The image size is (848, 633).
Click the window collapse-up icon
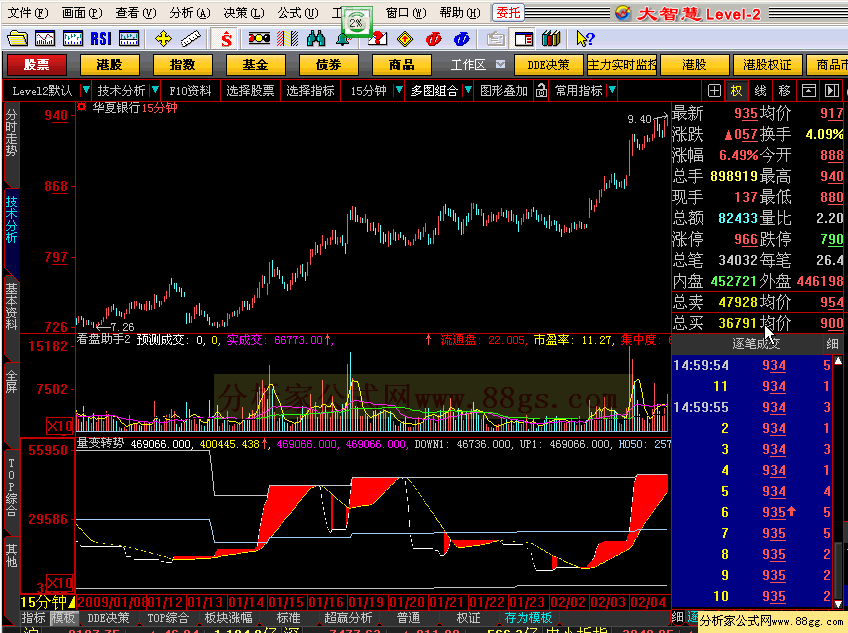pyautogui.click(x=809, y=90)
